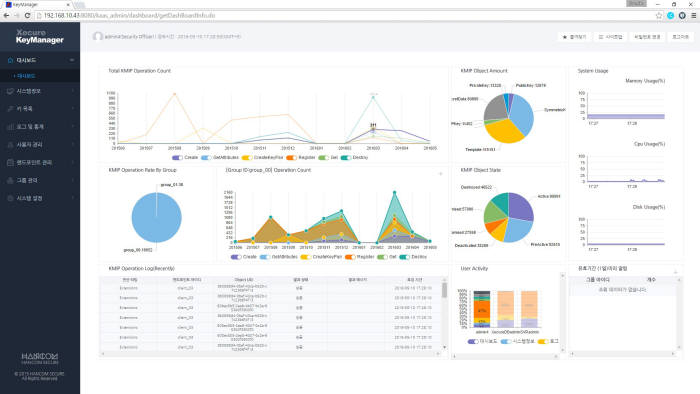Image resolution: width=700 pixels, height=394 pixels.
Task: Bookmark this page with the browser star icon
Action: [x=659, y=15]
